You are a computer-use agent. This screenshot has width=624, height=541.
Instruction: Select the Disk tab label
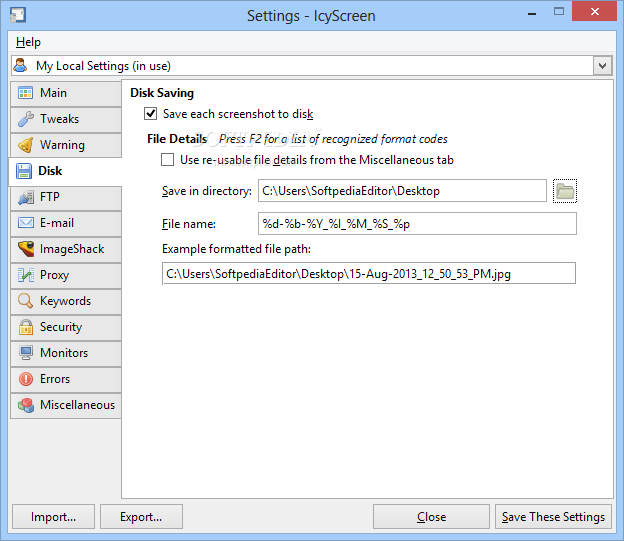(50, 171)
